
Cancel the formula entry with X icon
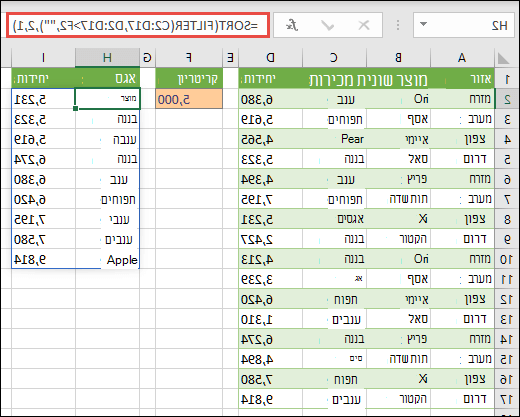[x=364, y=25]
